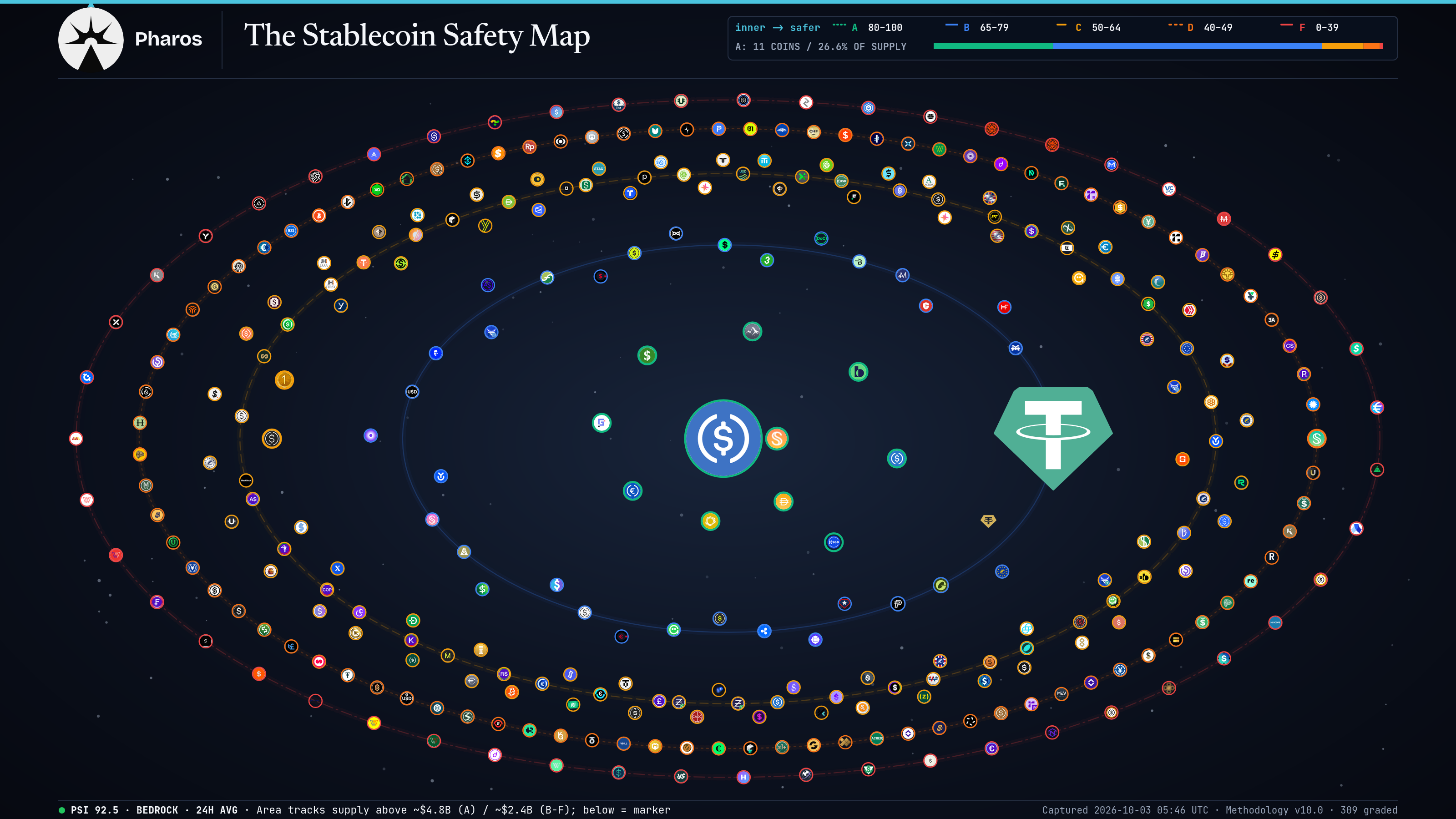Click the red CADC coin
The width and height of the screenshot is (1456, 819).
[697, 717]
